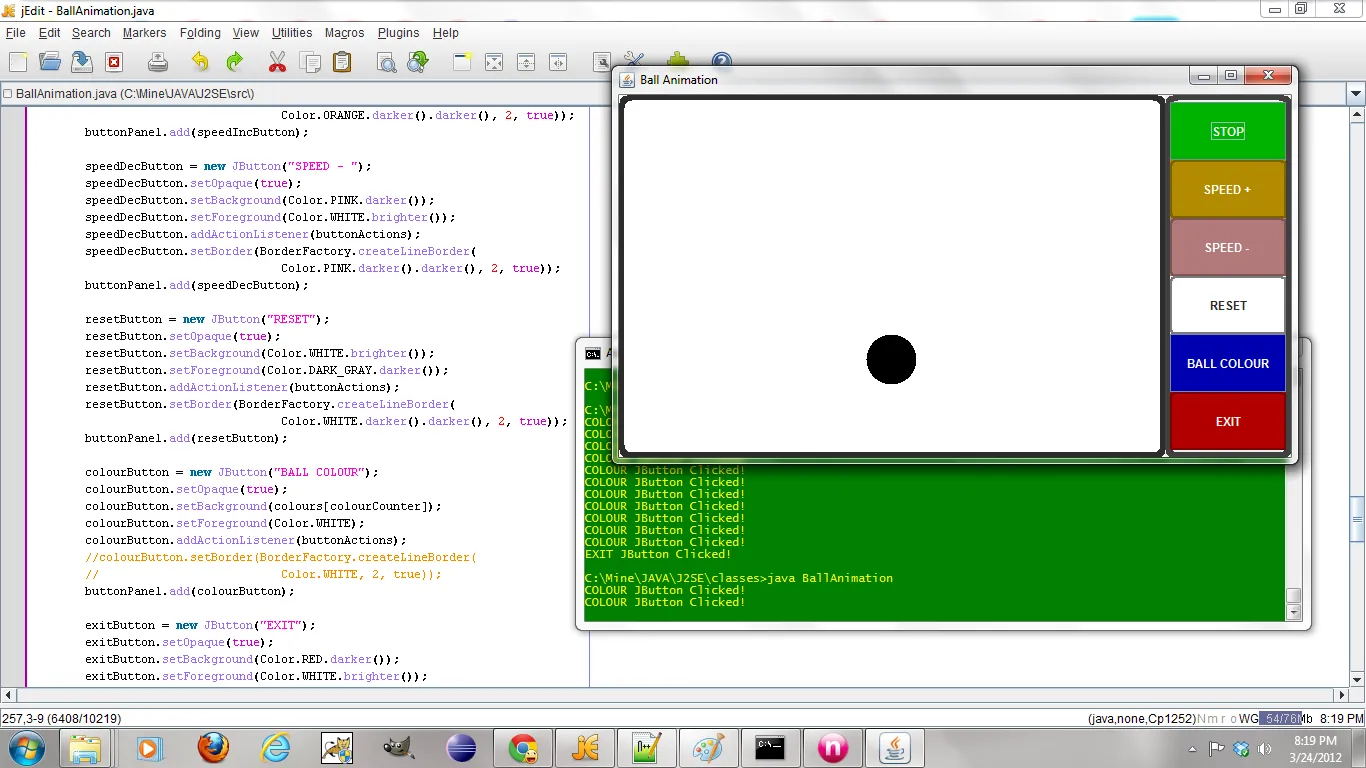
Task: Click the volume speaker tray icon
Action: tap(1265, 748)
